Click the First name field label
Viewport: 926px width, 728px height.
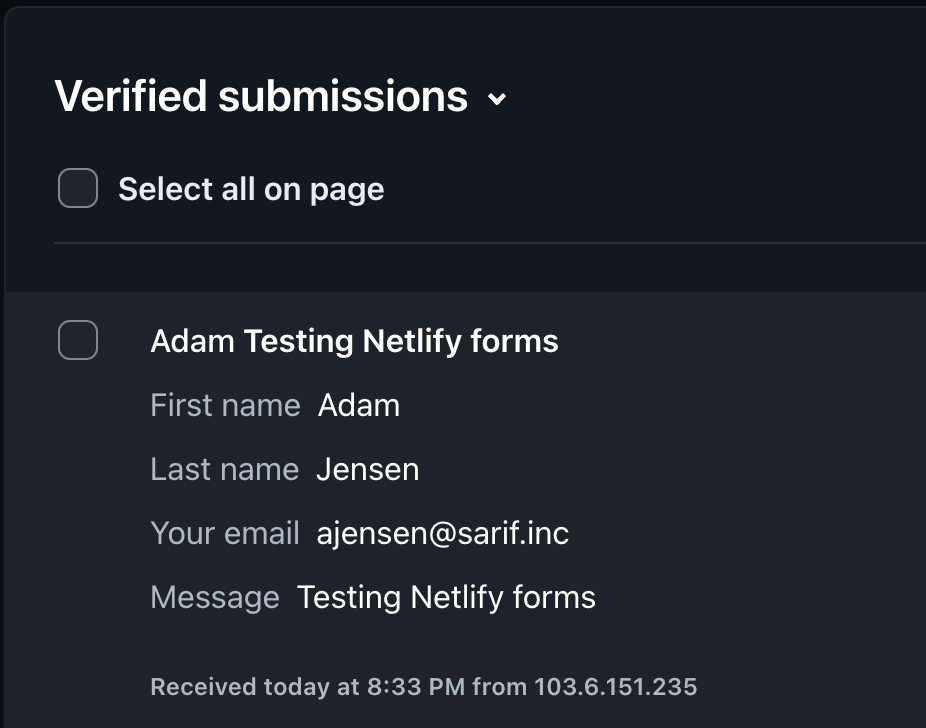[225, 405]
